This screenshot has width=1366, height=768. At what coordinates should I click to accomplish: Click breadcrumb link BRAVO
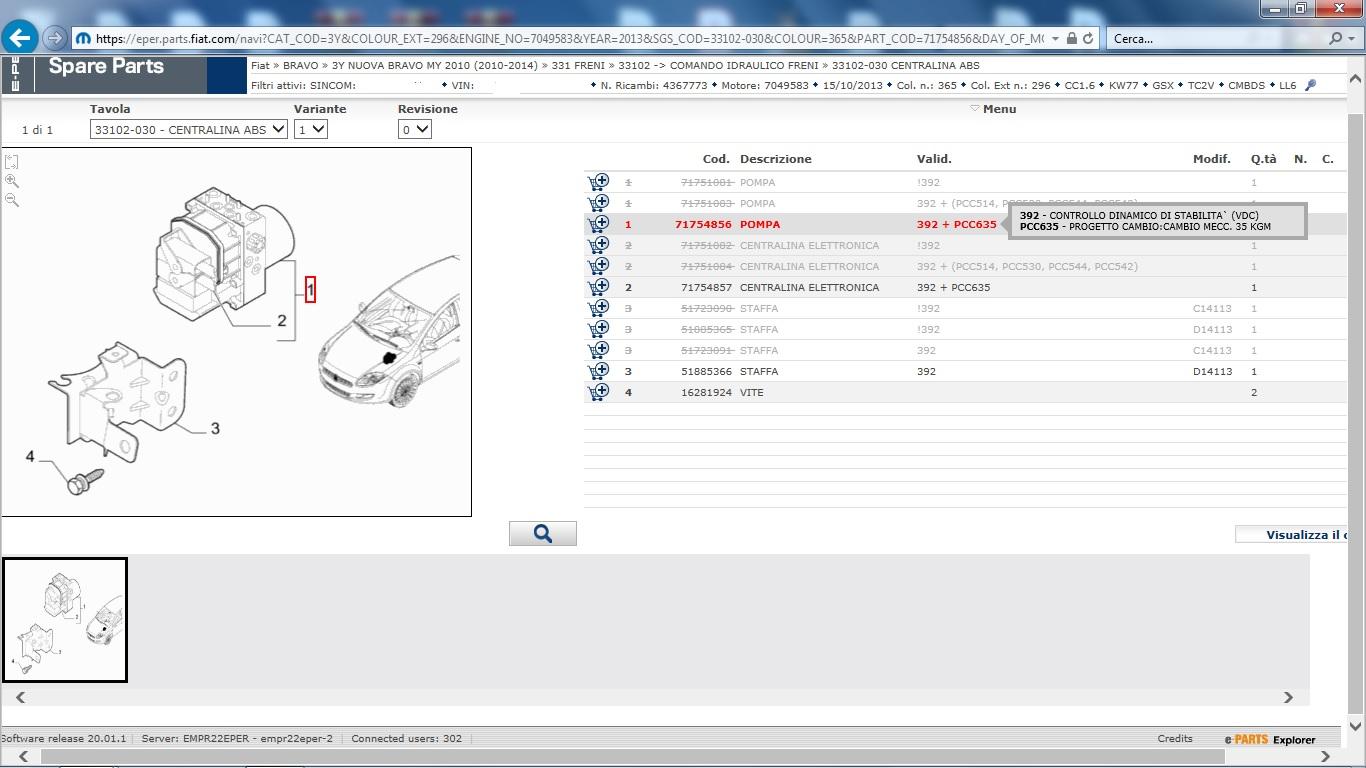tap(300, 65)
